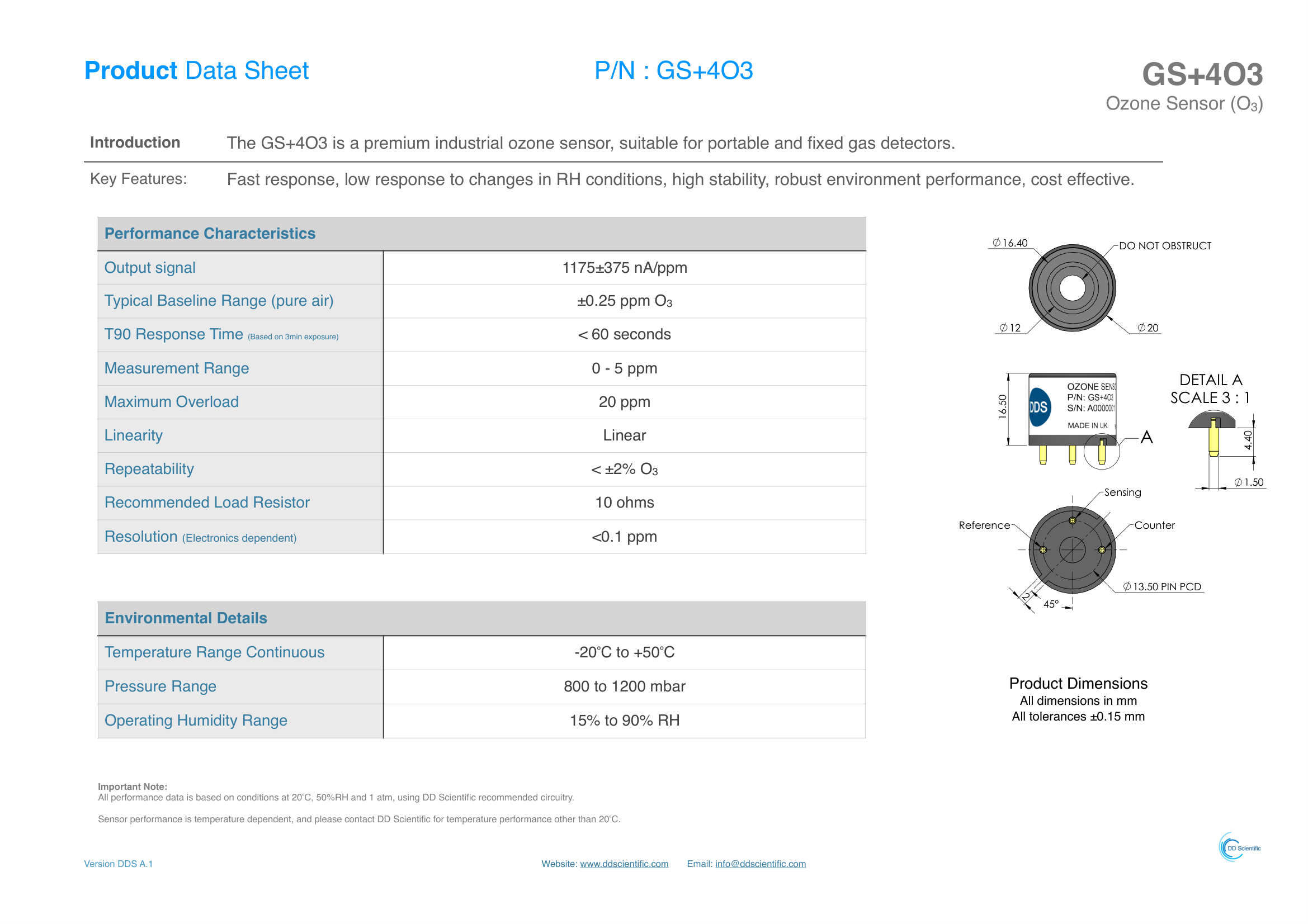Click the 'Product Dimensions' caption
The height and width of the screenshot is (924, 1308).
[1078, 684]
